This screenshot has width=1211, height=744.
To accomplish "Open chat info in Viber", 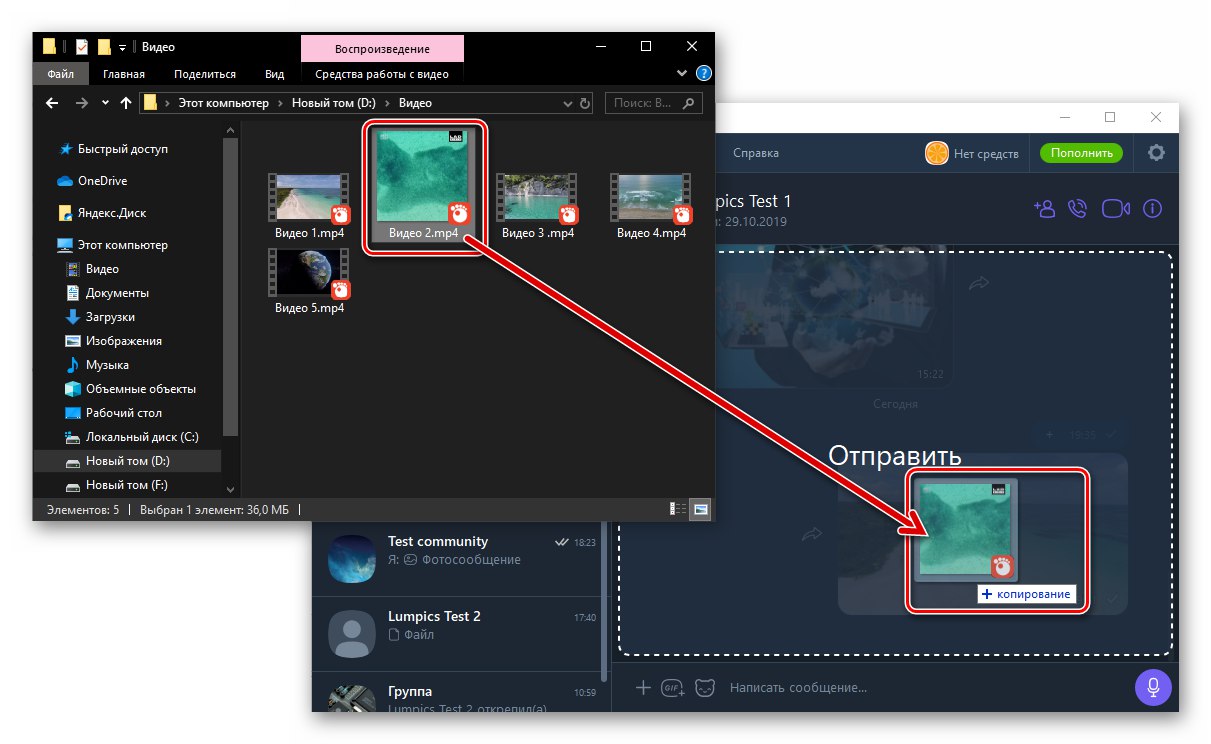I will pos(1152,208).
